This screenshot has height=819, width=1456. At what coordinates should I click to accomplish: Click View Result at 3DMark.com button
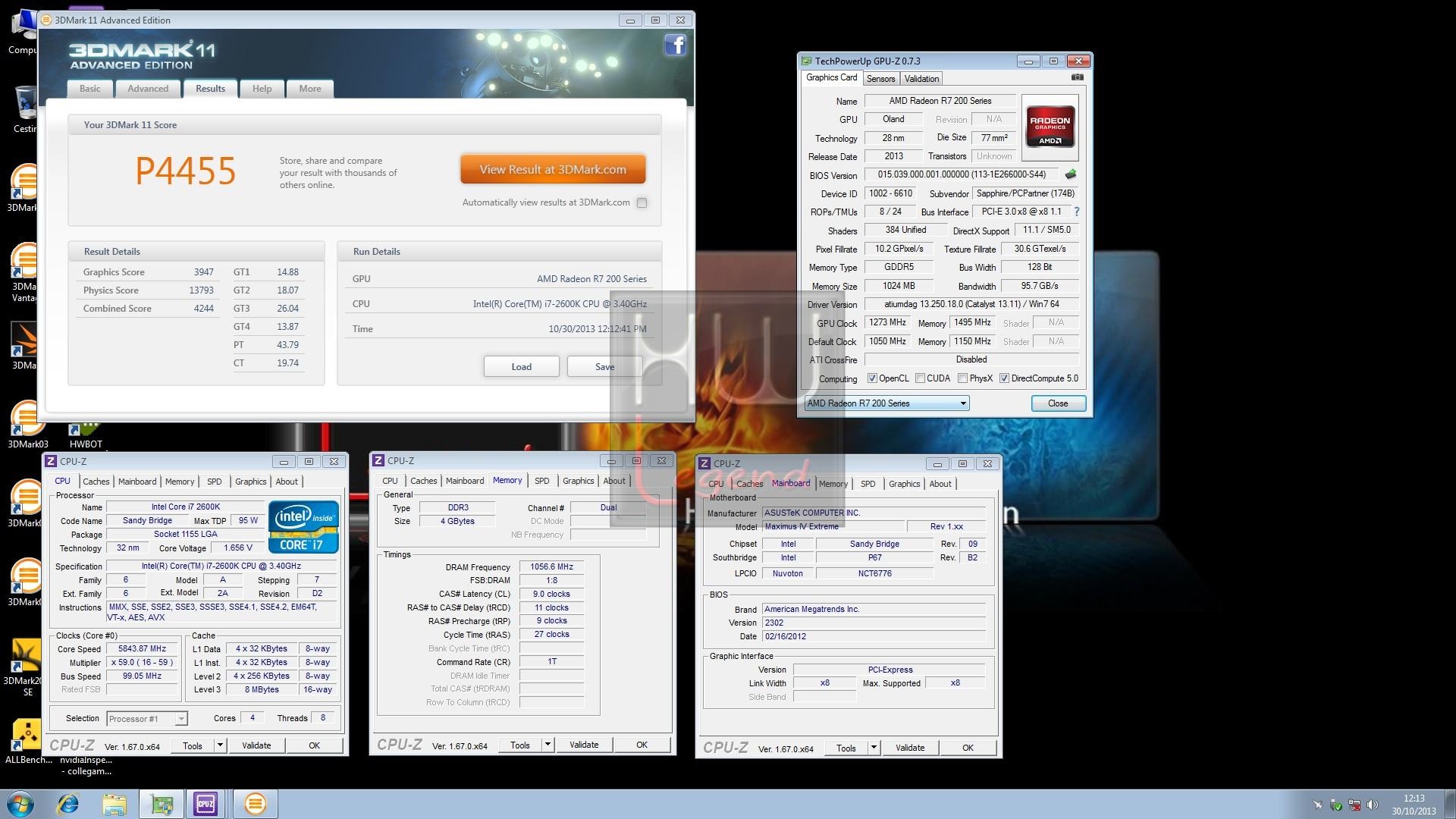click(553, 169)
